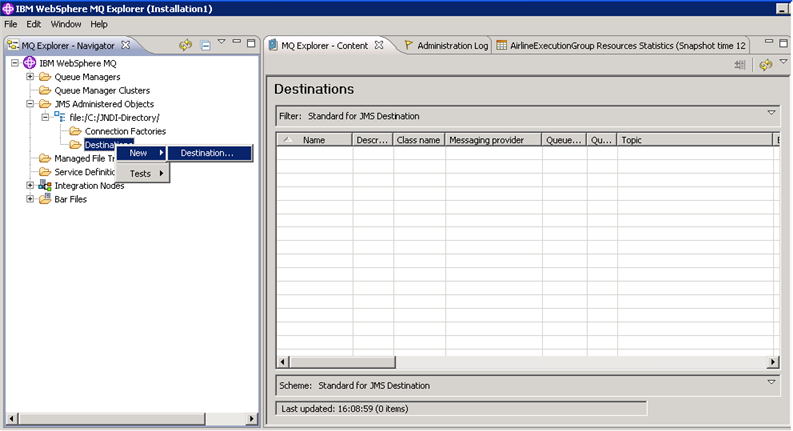Click the Connection Factories folder icon
This screenshot has height=431, width=793.
(x=75, y=131)
